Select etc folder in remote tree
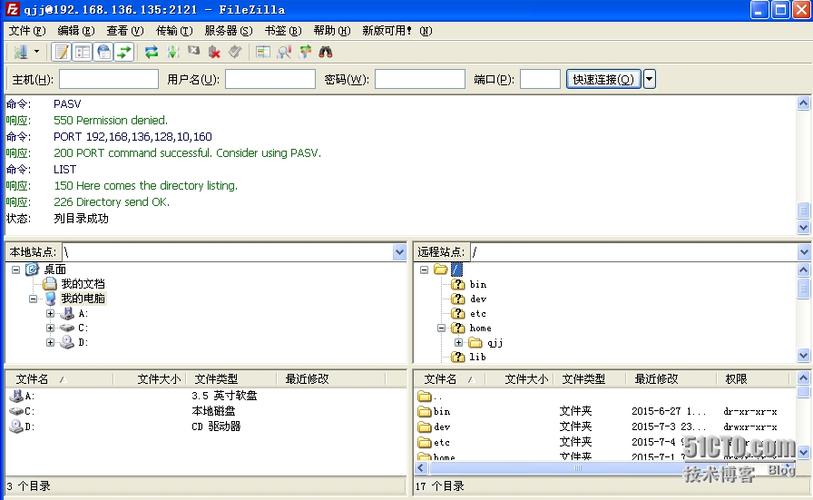This screenshot has width=813, height=500. [x=478, y=313]
